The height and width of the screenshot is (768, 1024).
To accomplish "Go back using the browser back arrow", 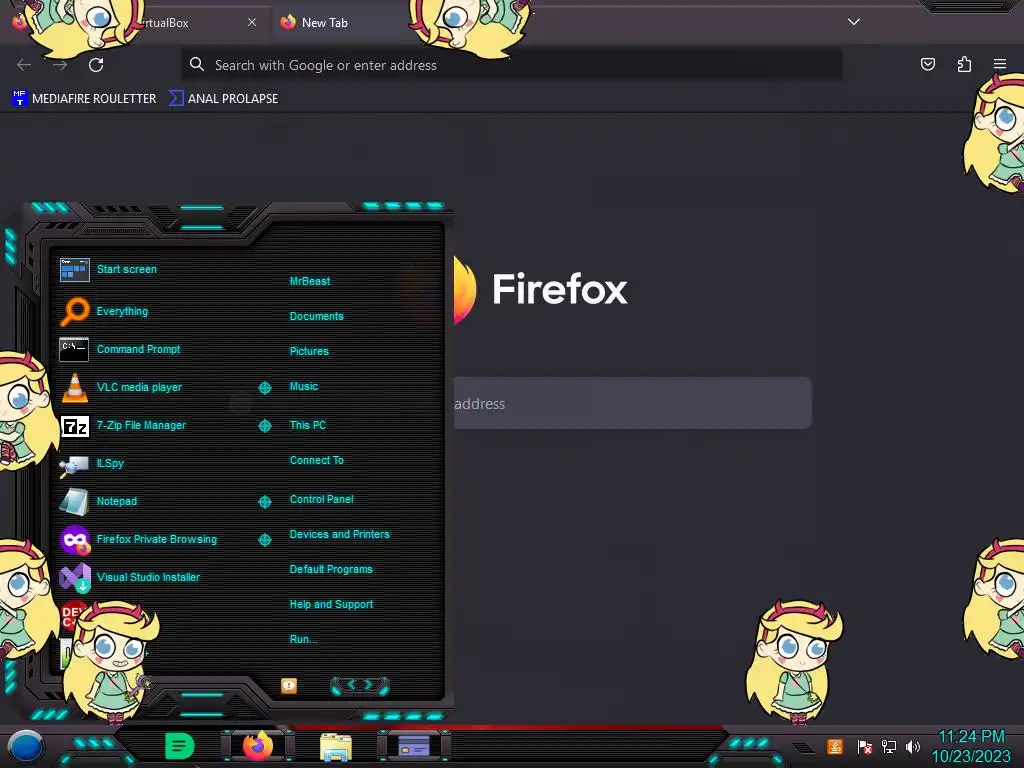I will click(24, 65).
